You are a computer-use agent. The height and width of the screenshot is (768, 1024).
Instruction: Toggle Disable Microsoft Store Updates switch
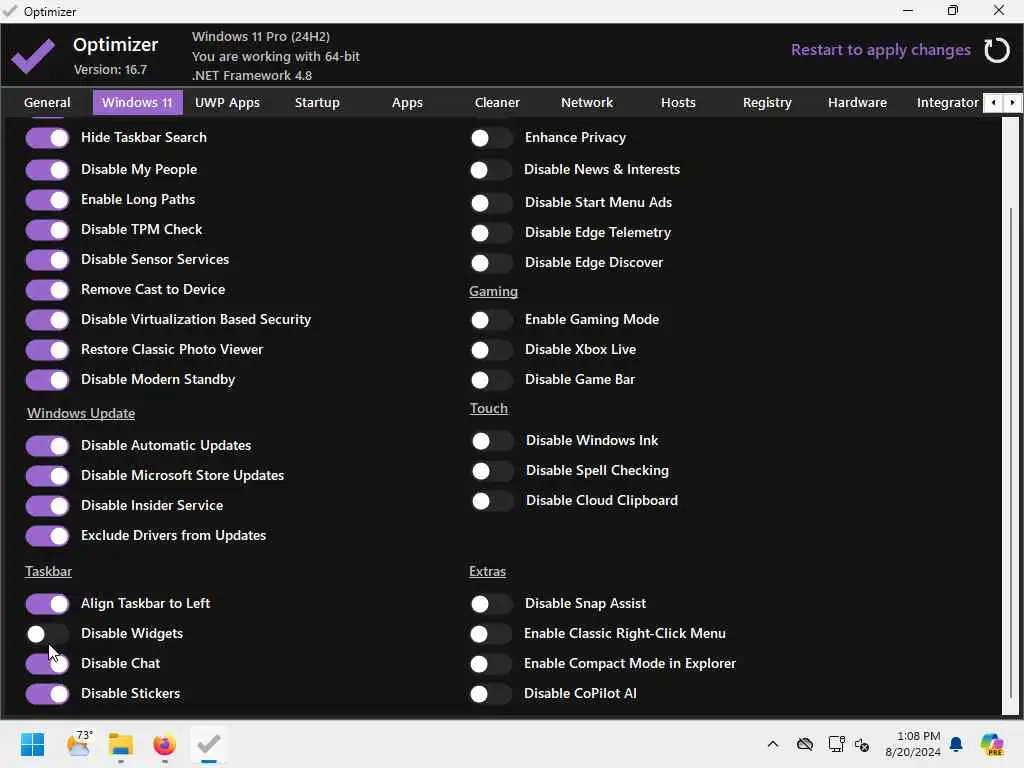coord(47,476)
